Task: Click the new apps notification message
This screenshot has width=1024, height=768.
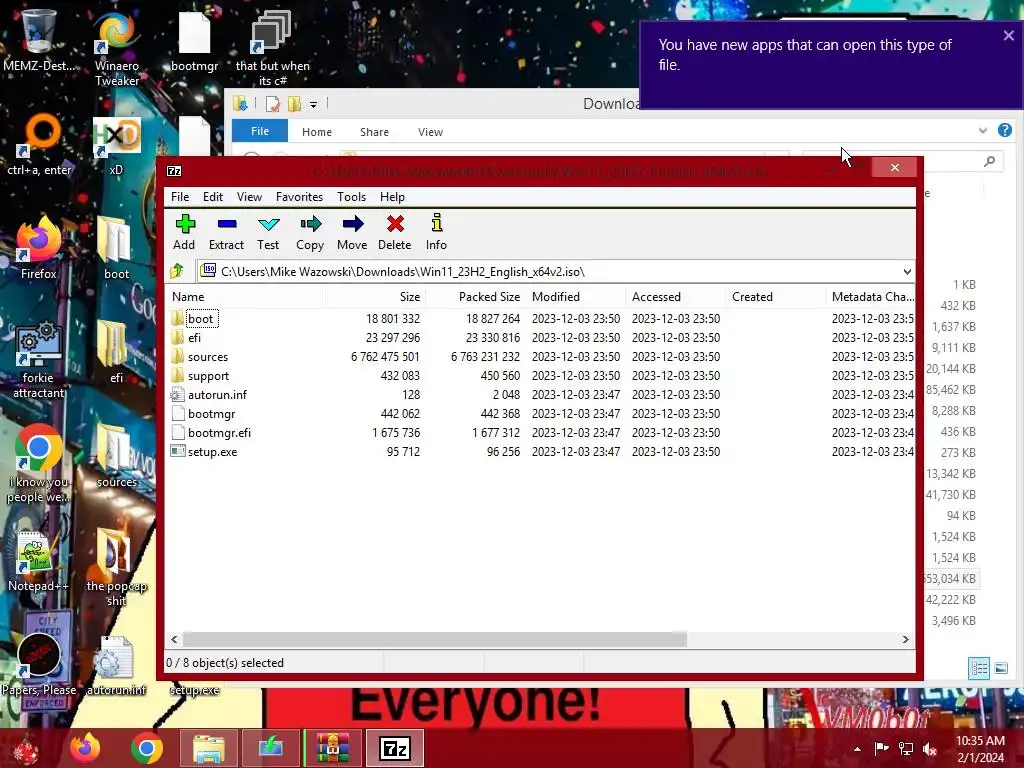Action: 805,54
